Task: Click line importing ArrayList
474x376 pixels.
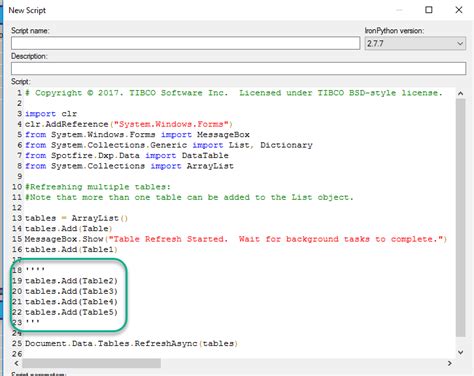Action: tap(129, 166)
